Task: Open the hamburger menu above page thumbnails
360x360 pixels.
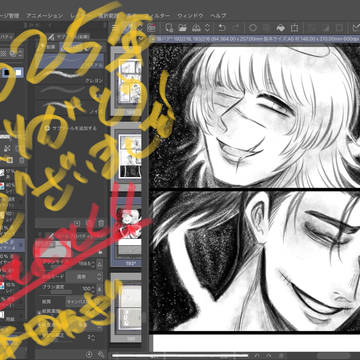Action: point(115,28)
